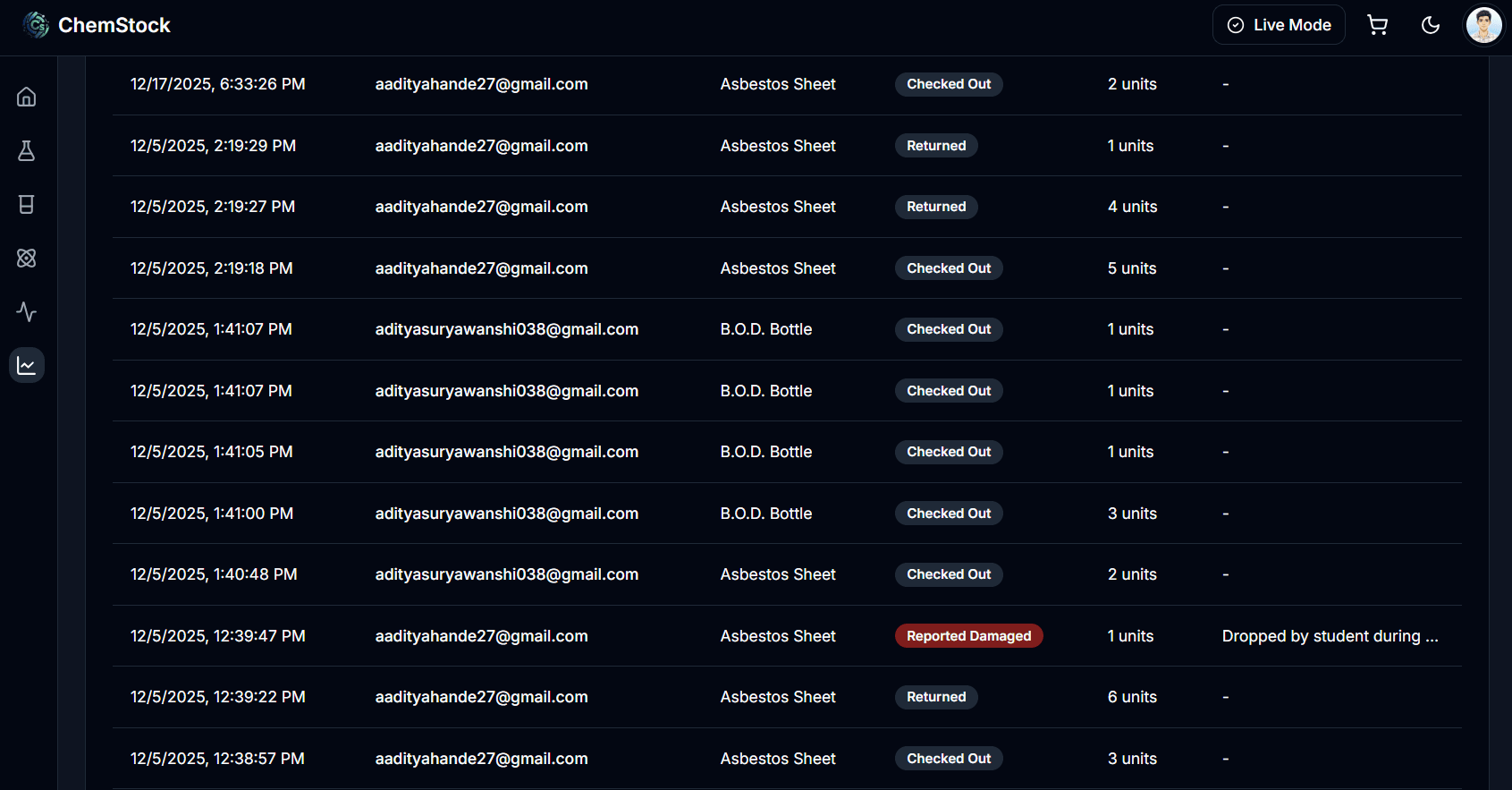Click the '4 units' quantity cell

[1132, 207]
